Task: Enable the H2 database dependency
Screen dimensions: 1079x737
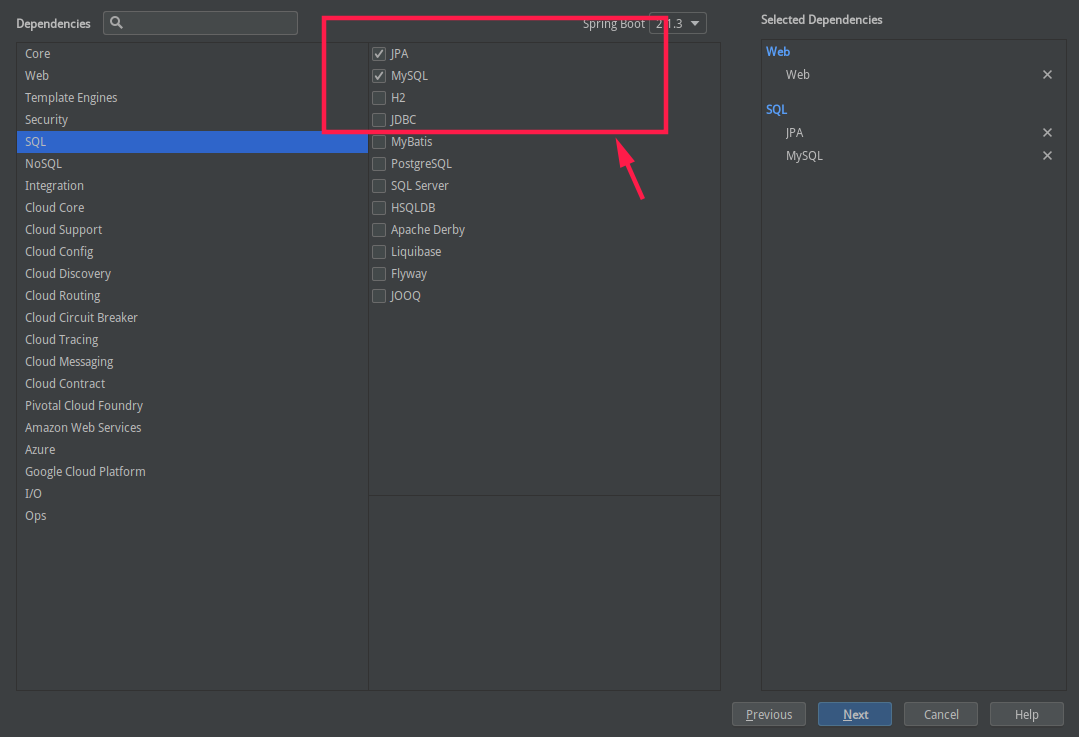Action: [x=379, y=97]
